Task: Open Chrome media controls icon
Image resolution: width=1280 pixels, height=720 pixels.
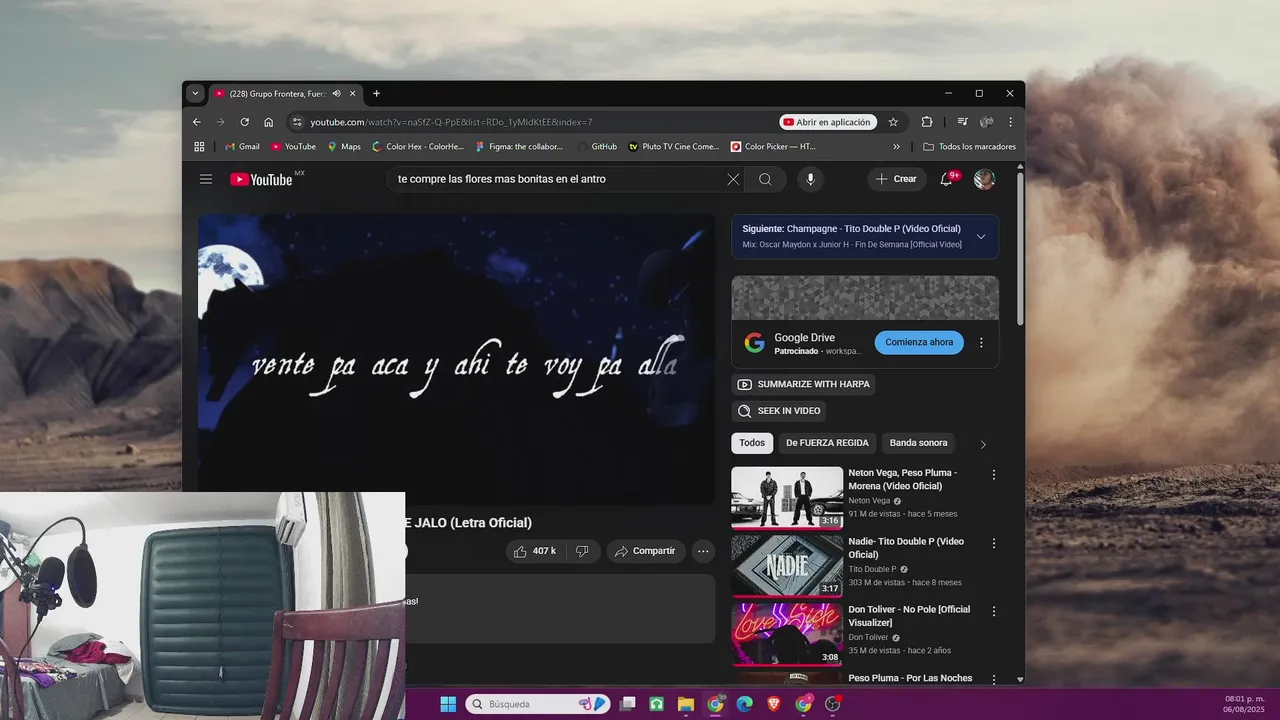Action: 962,122
